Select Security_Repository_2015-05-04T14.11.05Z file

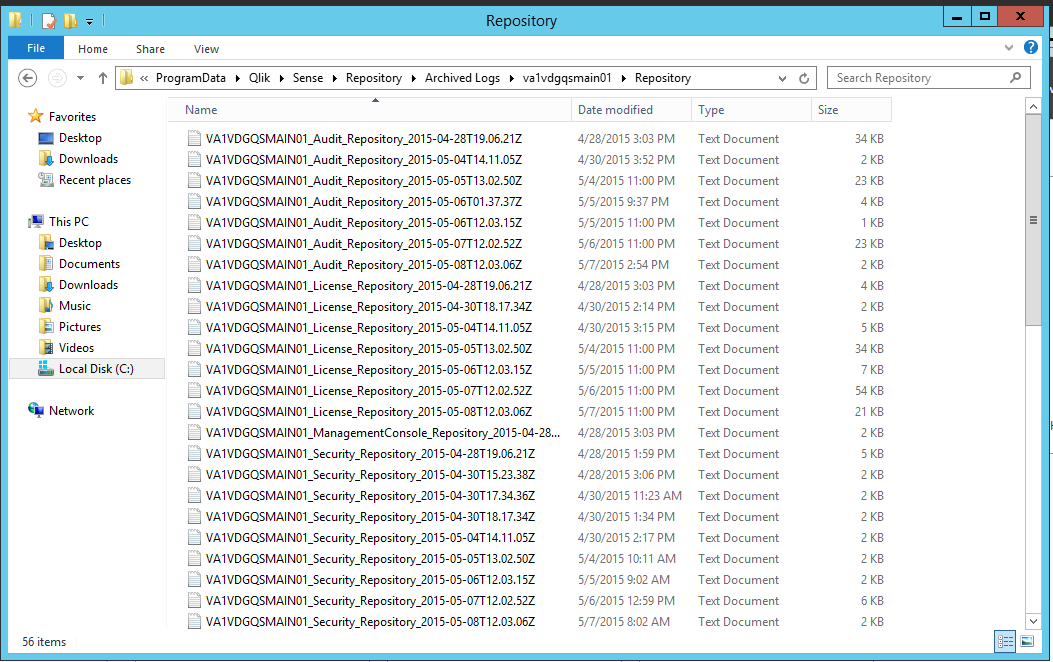coord(370,538)
